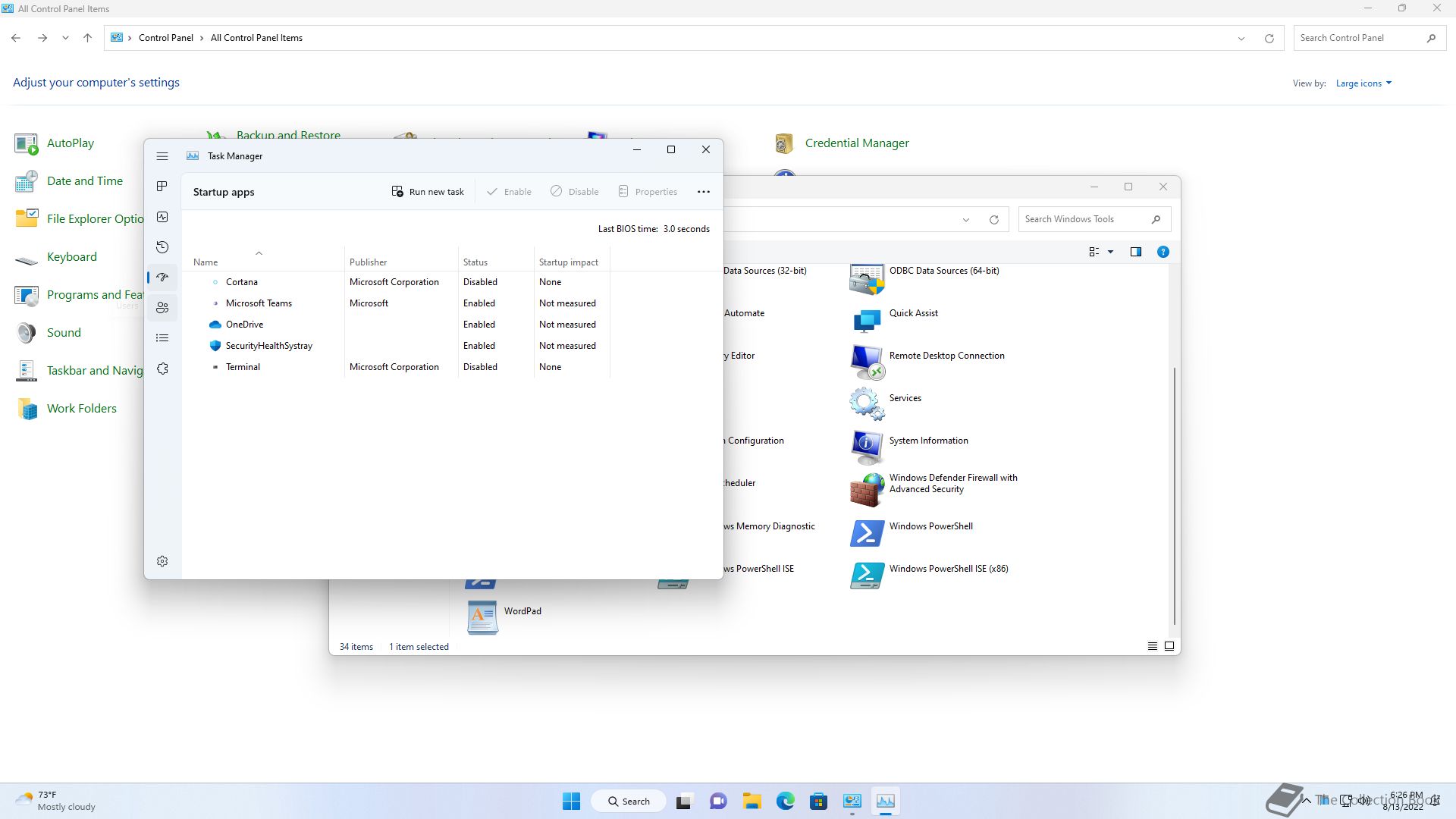Screen dimensions: 1456x819
Task: Refresh the Windows Tools window
Action: 993,220
